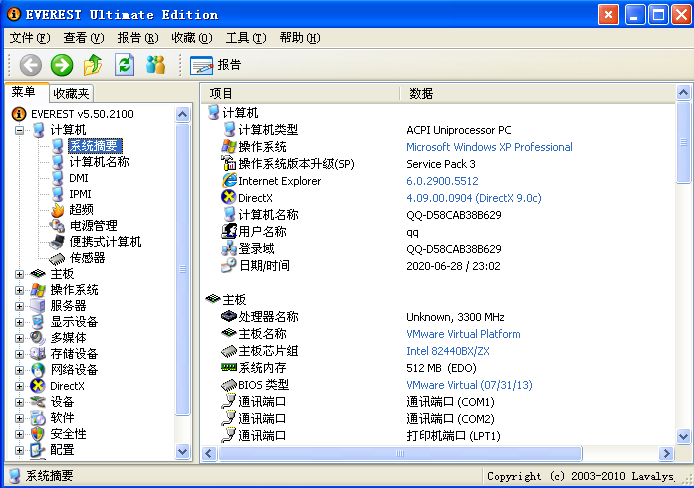Viewport: 694px width, 488px height.
Task: Expand the 服务器 tree node
Action: point(19,306)
